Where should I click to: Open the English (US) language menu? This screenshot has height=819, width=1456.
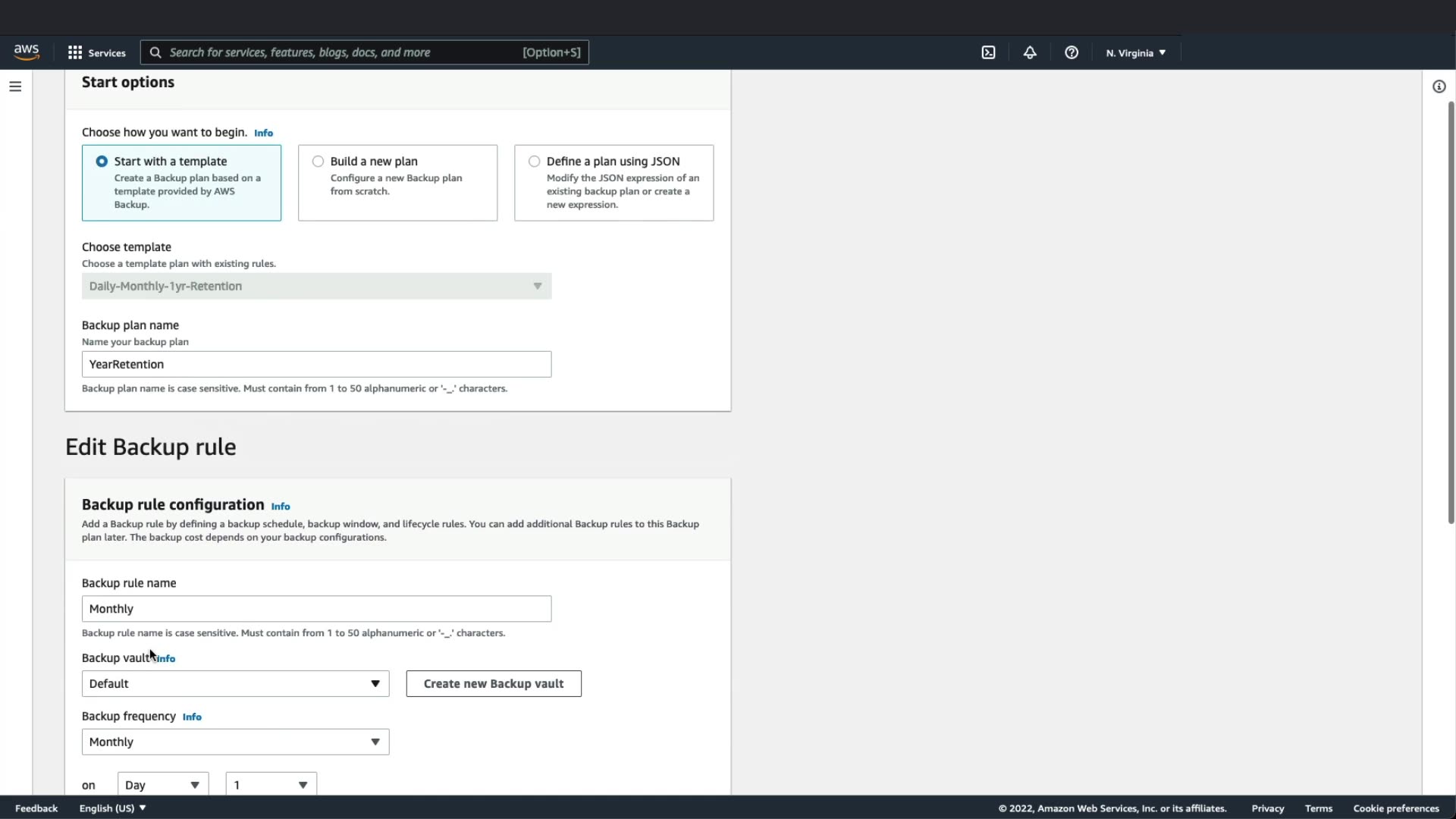pos(112,808)
